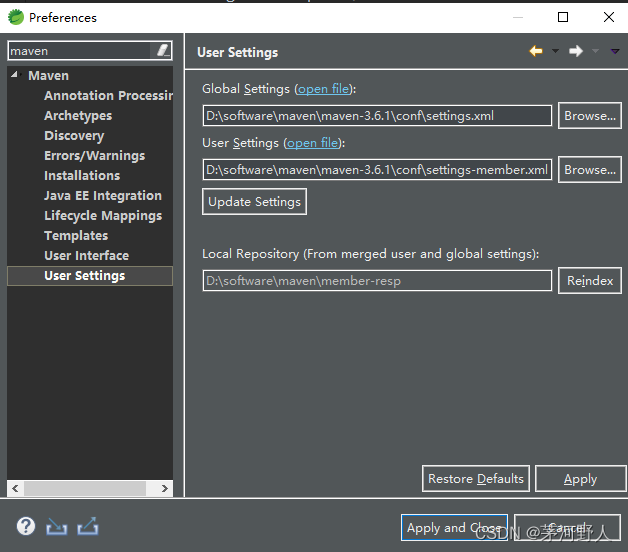Open the User Settings file link
Viewport: 628px width, 552px height.
click(x=313, y=143)
